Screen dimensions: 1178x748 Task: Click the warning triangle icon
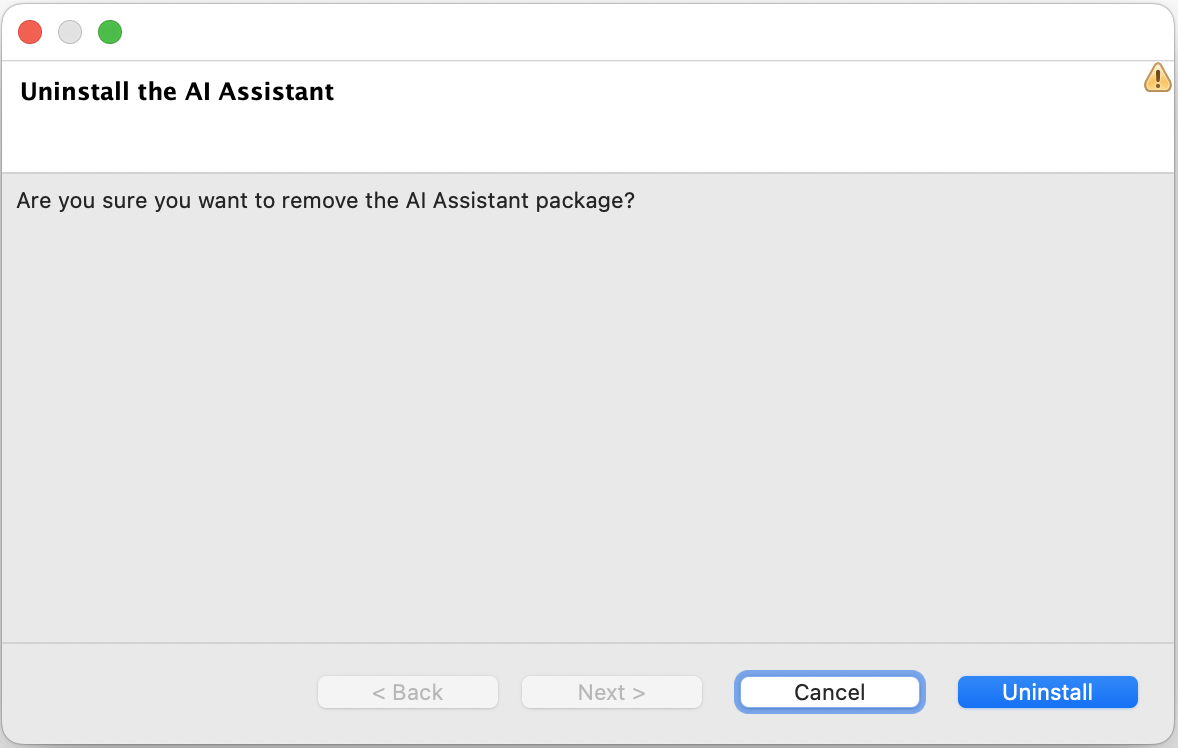(x=1157, y=78)
